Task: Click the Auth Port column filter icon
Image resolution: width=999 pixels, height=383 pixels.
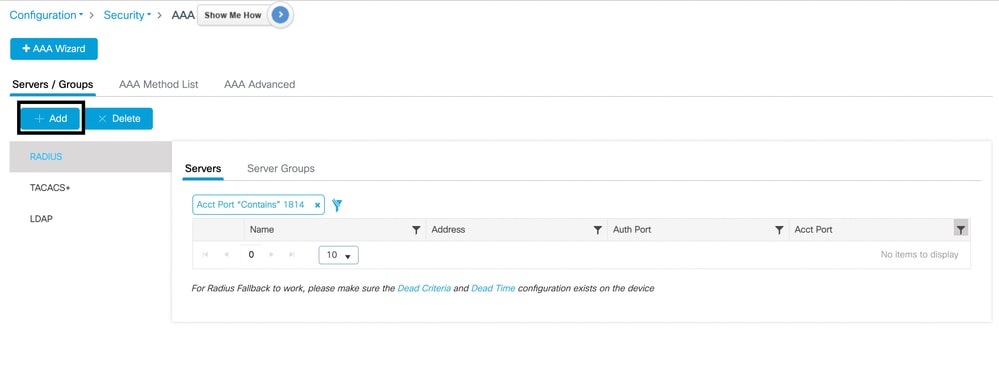Action: pos(779,230)
